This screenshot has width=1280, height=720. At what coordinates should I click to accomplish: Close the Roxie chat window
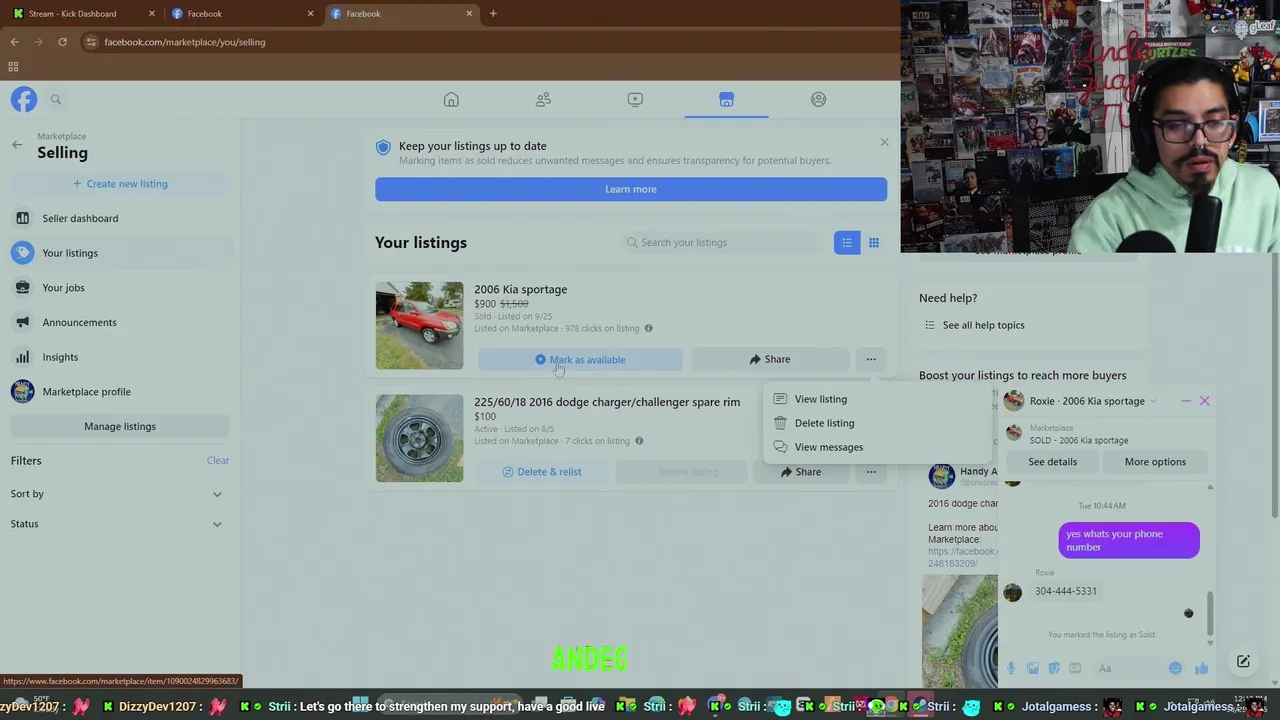(1204, 401)
